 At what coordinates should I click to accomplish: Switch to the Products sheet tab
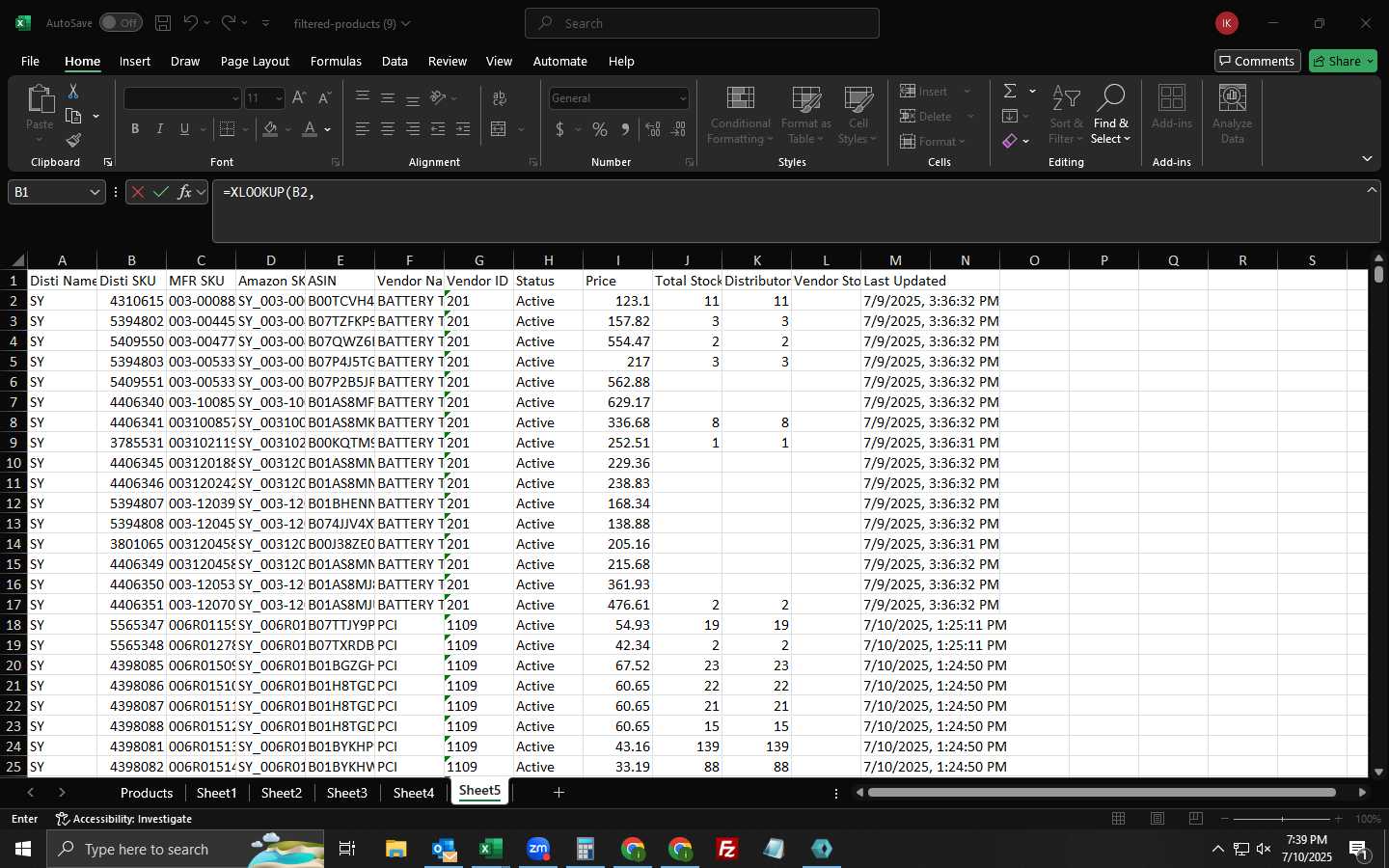[x=147, y=793]
